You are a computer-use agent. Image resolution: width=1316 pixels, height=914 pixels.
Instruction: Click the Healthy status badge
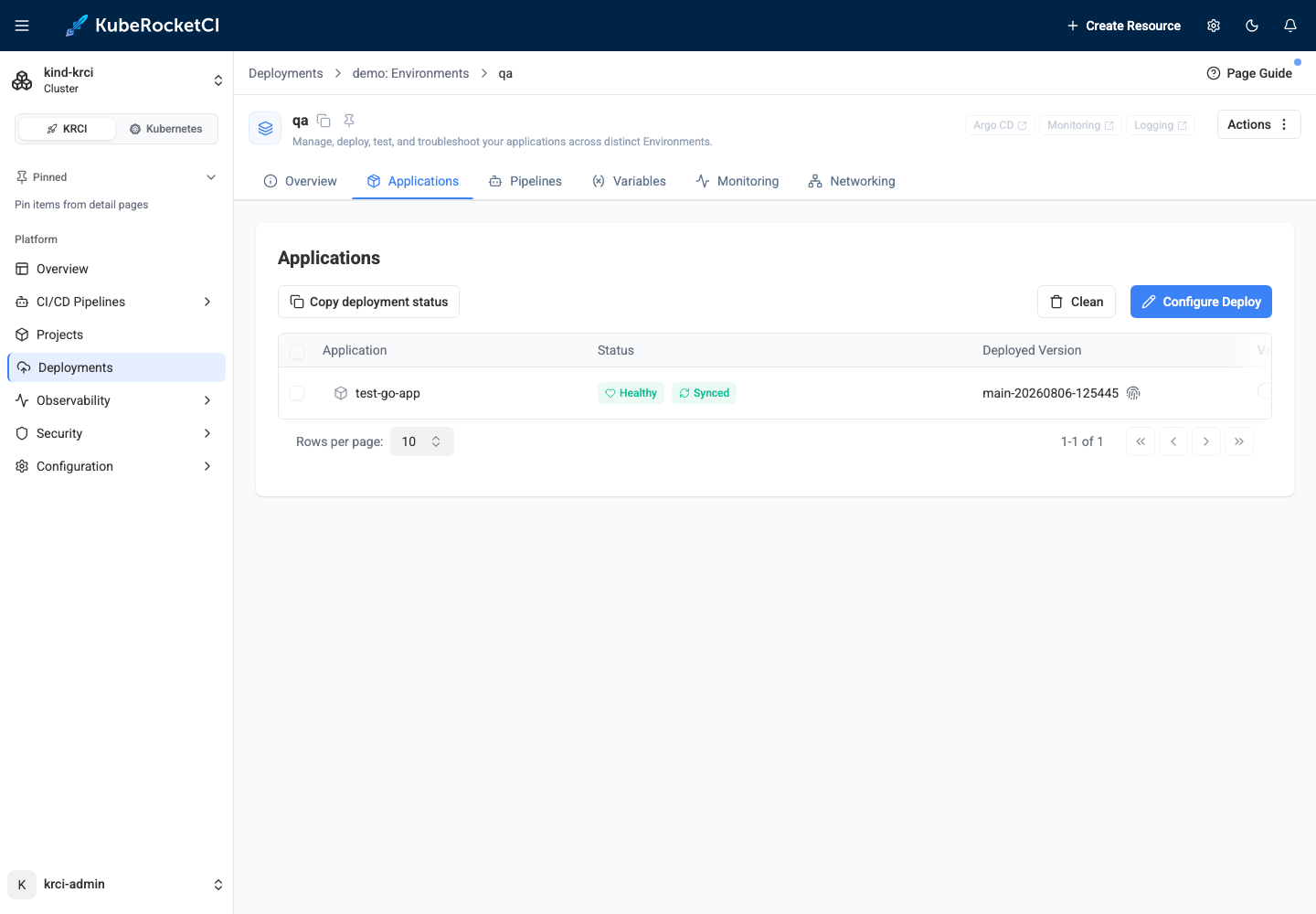tap(631, 393)
